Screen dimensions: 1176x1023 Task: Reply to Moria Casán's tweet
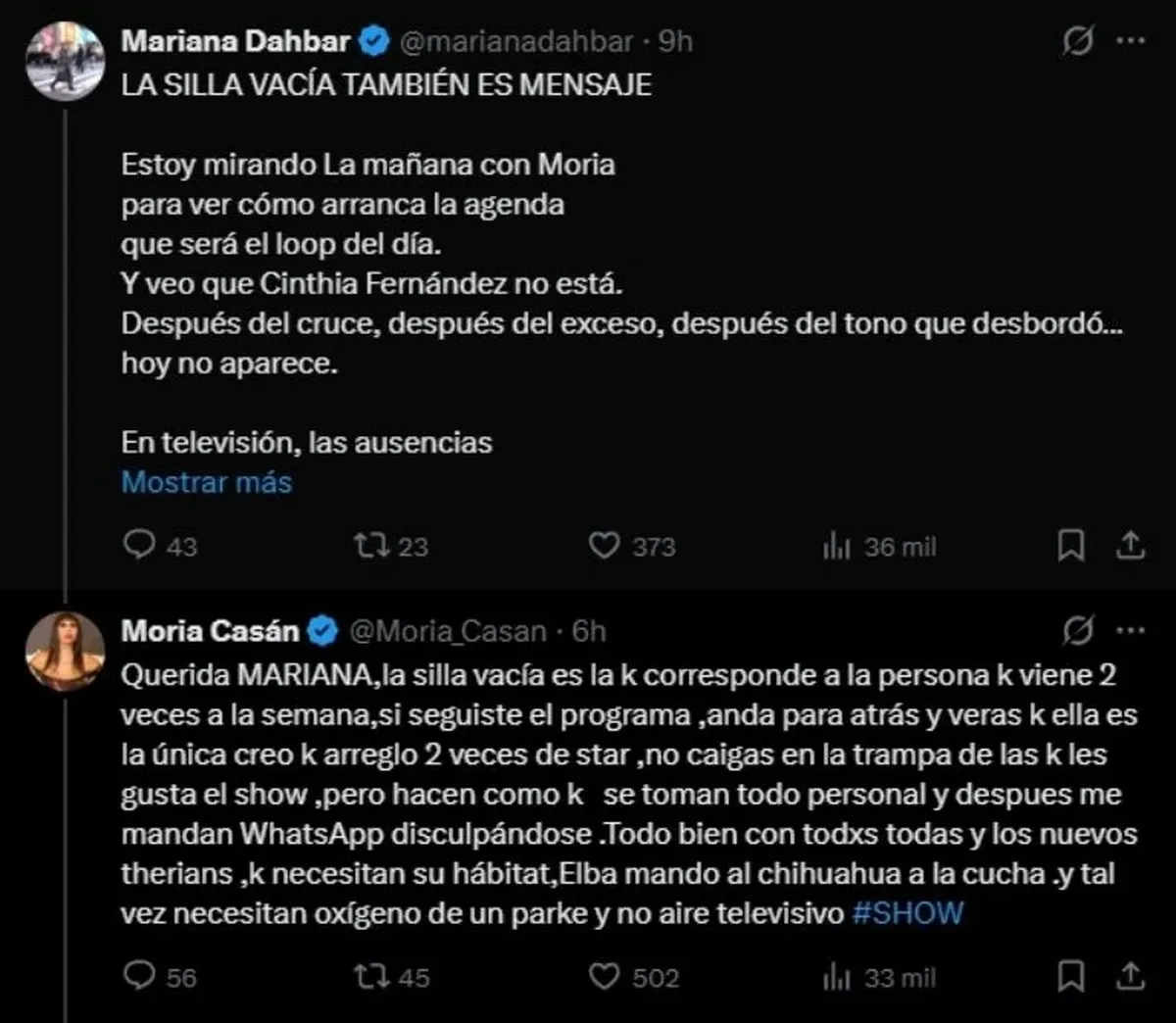[139, 976]
